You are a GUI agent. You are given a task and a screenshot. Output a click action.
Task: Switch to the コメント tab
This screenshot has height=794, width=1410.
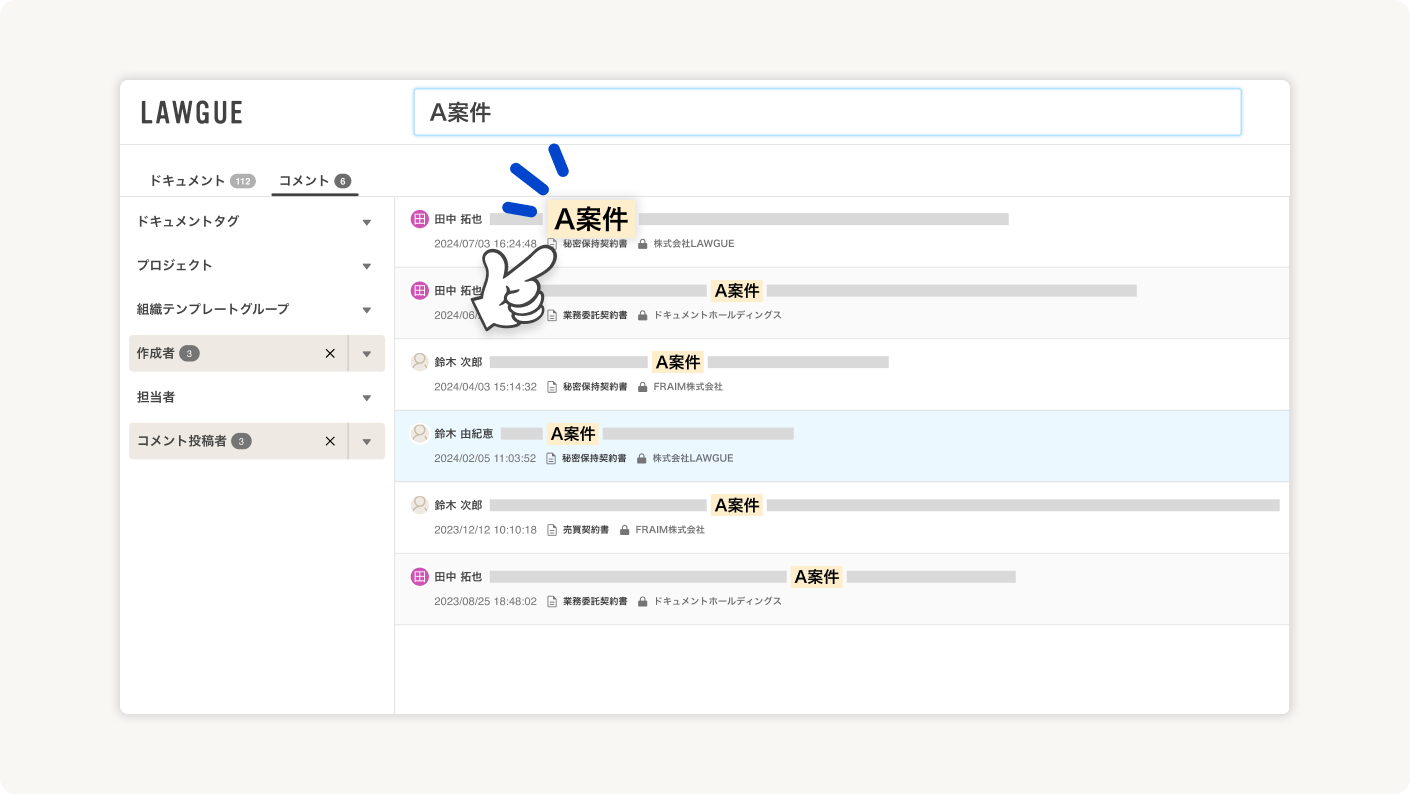[304, 180]
